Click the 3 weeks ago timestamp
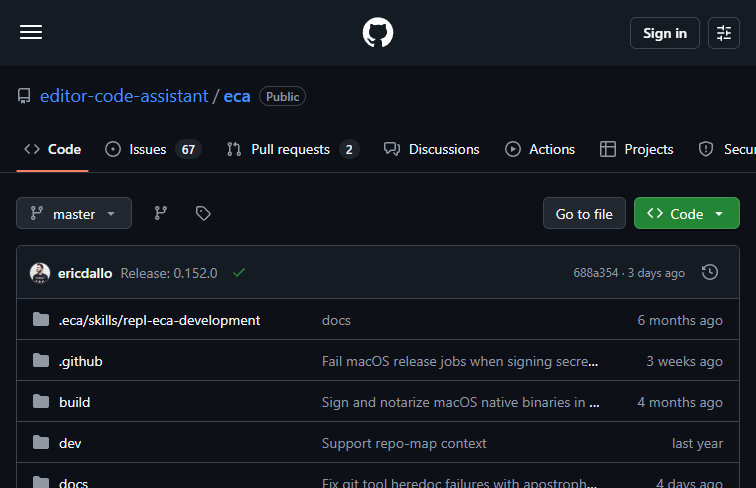The image size is (756, 488). click(684, 361)
